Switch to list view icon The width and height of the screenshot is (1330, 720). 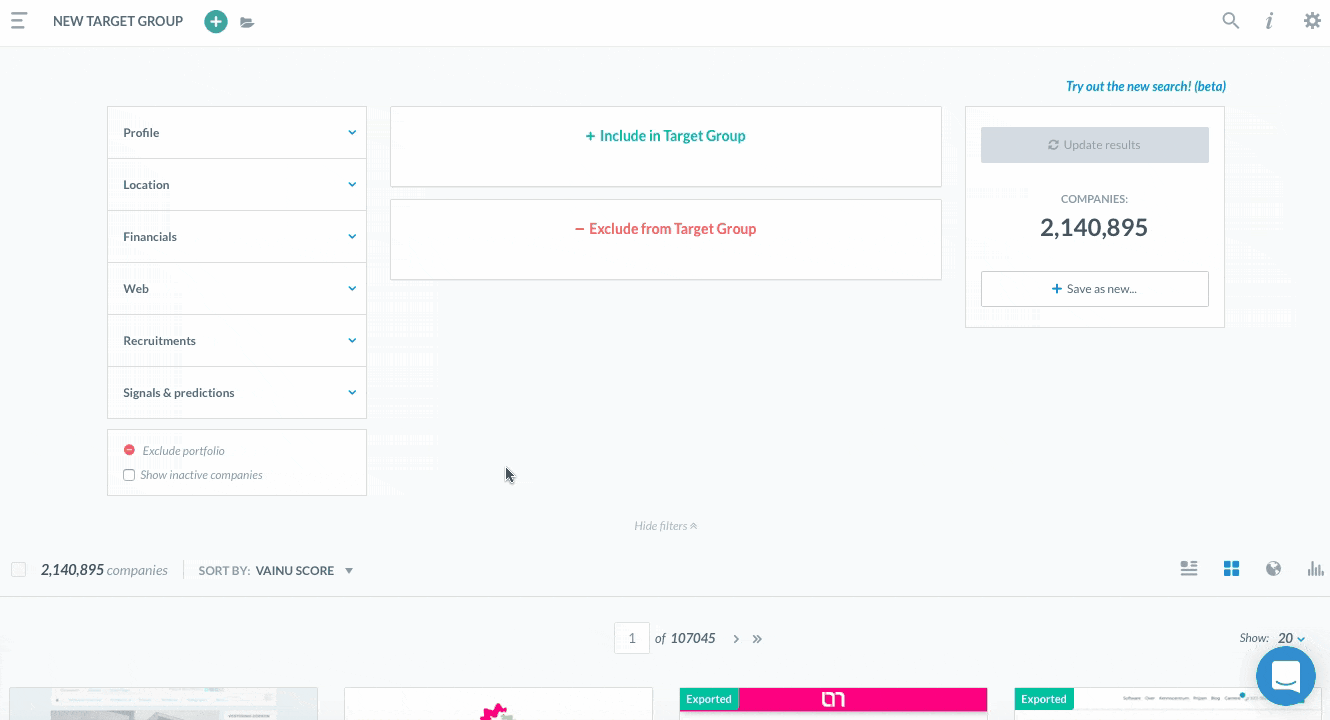[1189, 569]
